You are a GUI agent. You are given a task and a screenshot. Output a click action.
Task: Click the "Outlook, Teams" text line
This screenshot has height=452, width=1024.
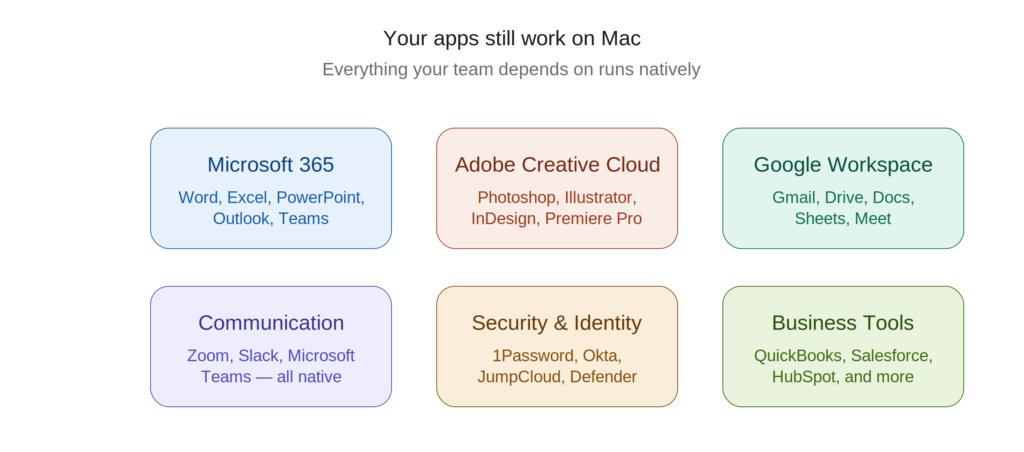(271, 218)
